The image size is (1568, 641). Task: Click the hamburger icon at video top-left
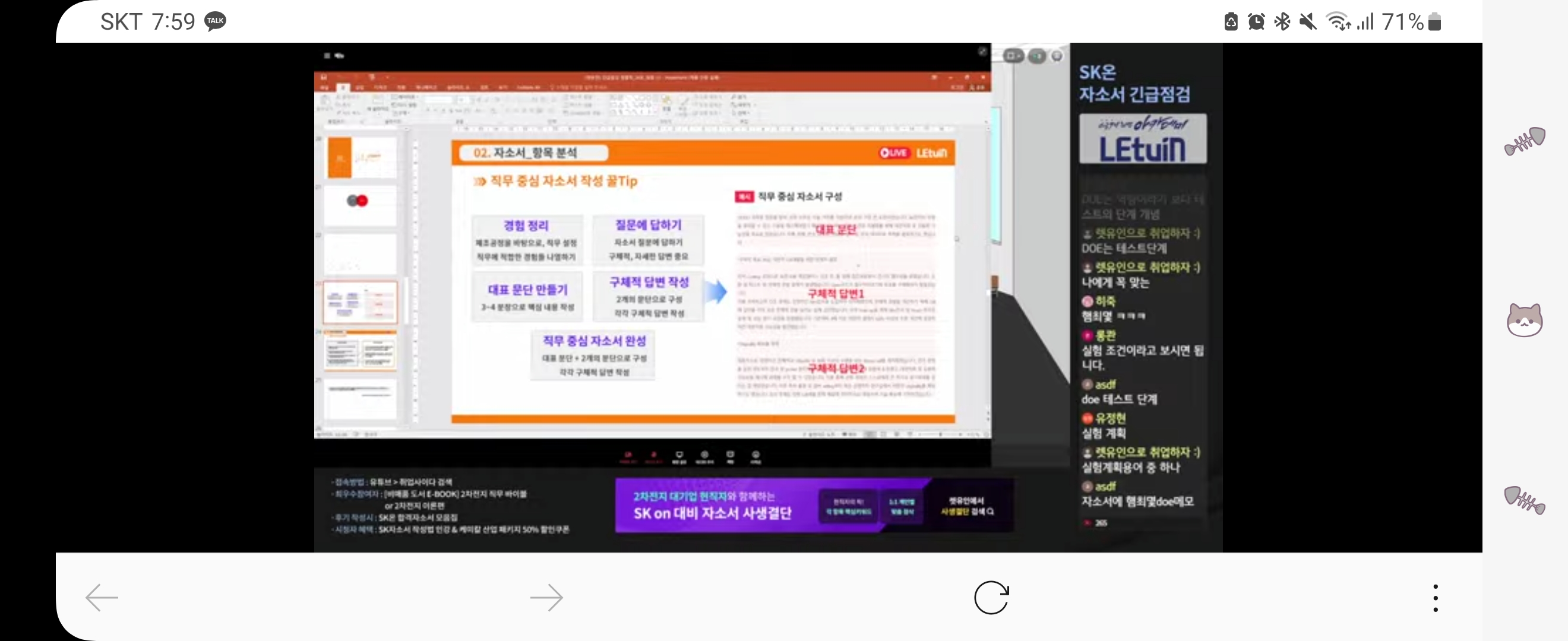pos(327,55)
